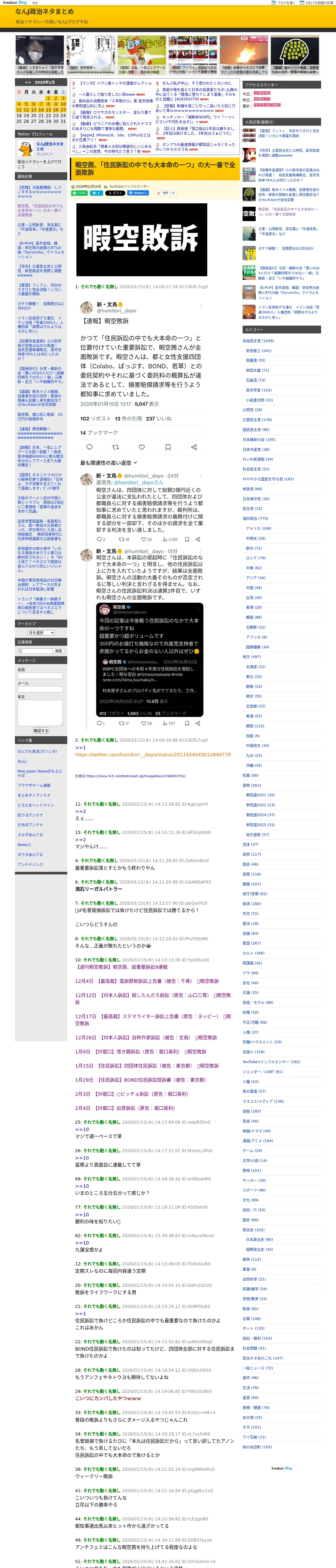The width and height of the screenshot is (336, 1568).
Task: Click the article title 暇空茜 heading
Action: [x=155, y=169]
